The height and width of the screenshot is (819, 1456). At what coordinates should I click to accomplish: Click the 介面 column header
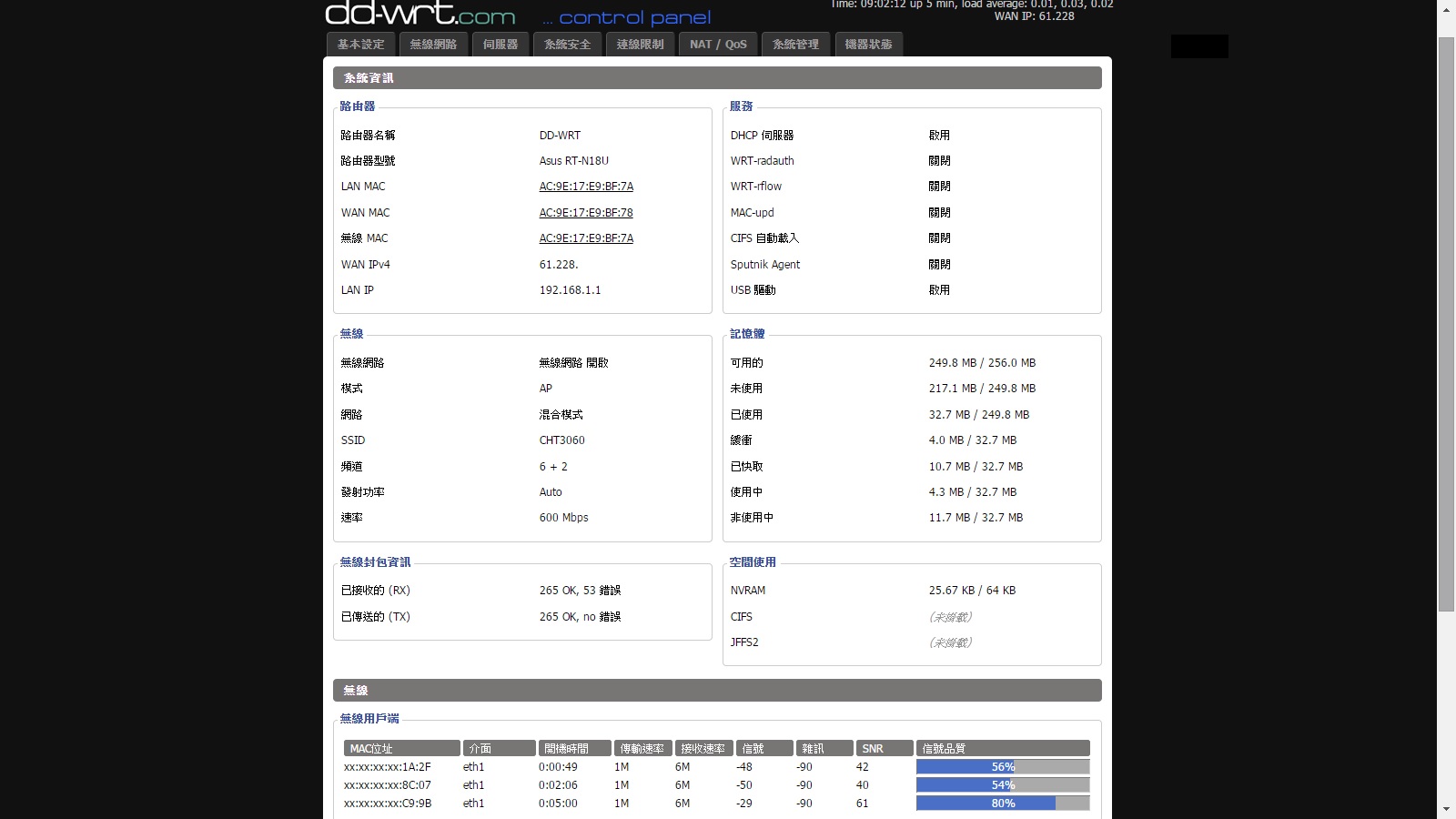500,749
